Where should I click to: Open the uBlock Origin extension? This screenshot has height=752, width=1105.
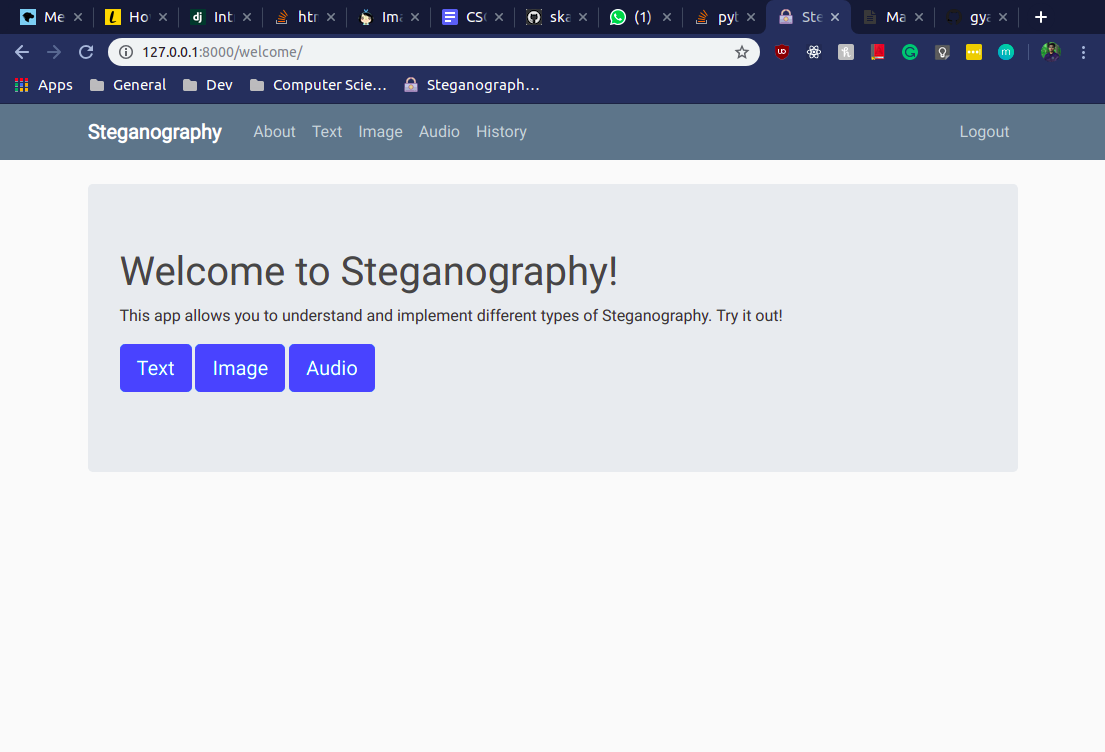782,51
